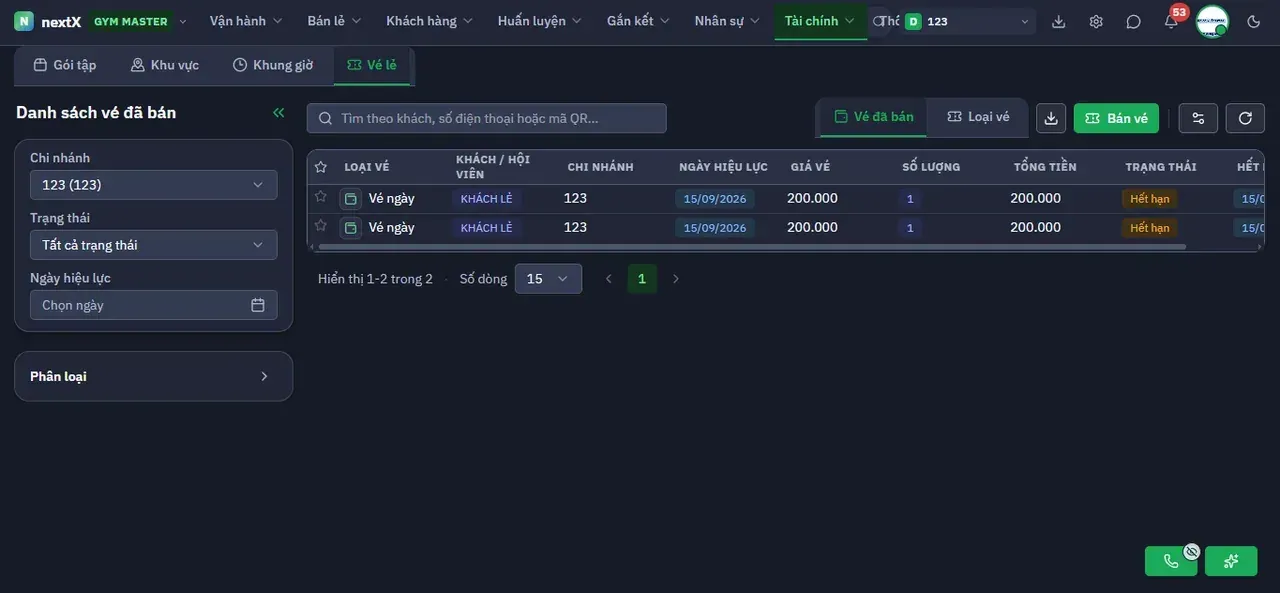The image size is (1280, 593).
Task: Click the next page arrow
Action: [676, 279]
